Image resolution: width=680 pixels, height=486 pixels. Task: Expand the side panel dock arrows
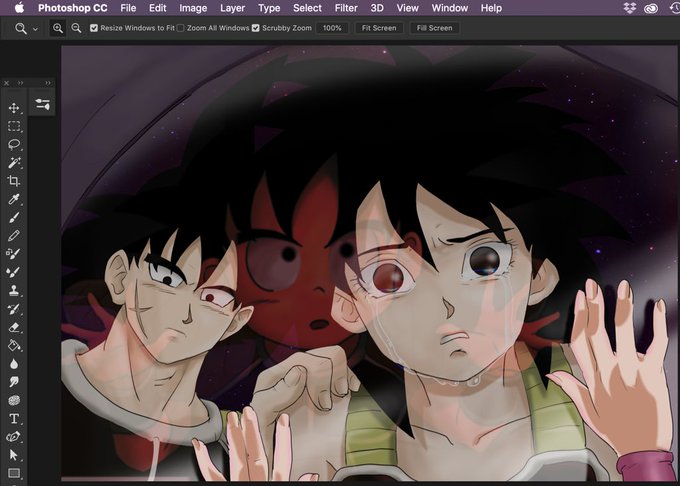click(x=48, y=83)
